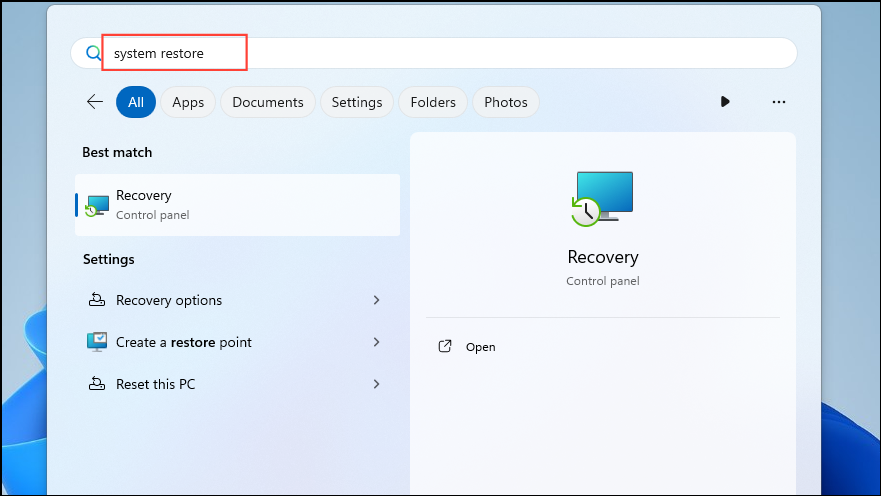
Task: Click the Reset this PC icon
Action: (x=97, y=384)
